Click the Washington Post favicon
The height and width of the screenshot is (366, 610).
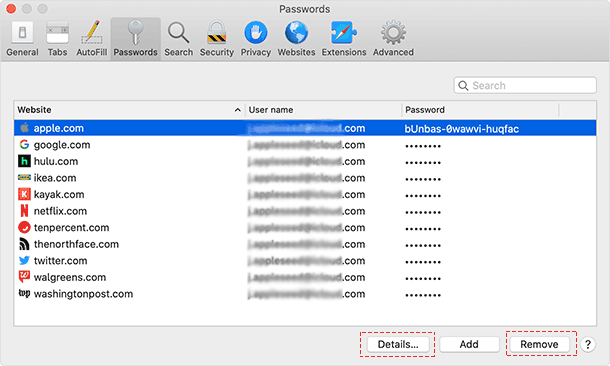pyautogui.click(x=24, y=293)
